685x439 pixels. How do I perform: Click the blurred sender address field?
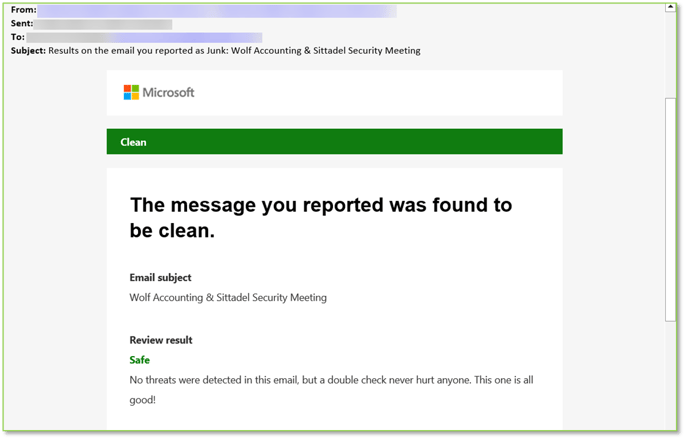[x=217, y=10]
